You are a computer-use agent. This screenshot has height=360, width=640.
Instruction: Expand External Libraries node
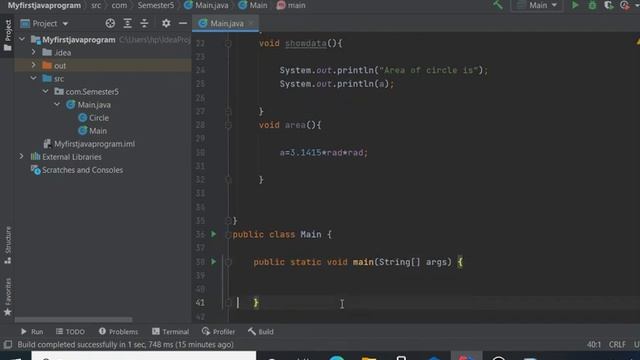click(22, 156)
